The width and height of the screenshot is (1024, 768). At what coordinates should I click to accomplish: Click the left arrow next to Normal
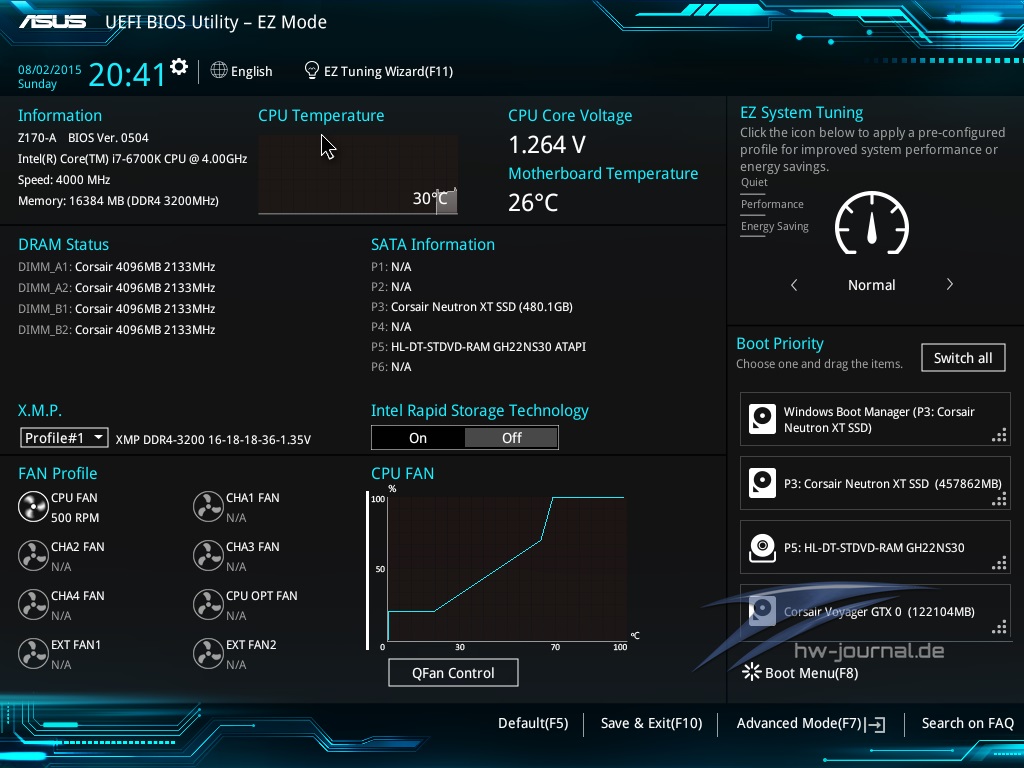(x=794, y=285)
